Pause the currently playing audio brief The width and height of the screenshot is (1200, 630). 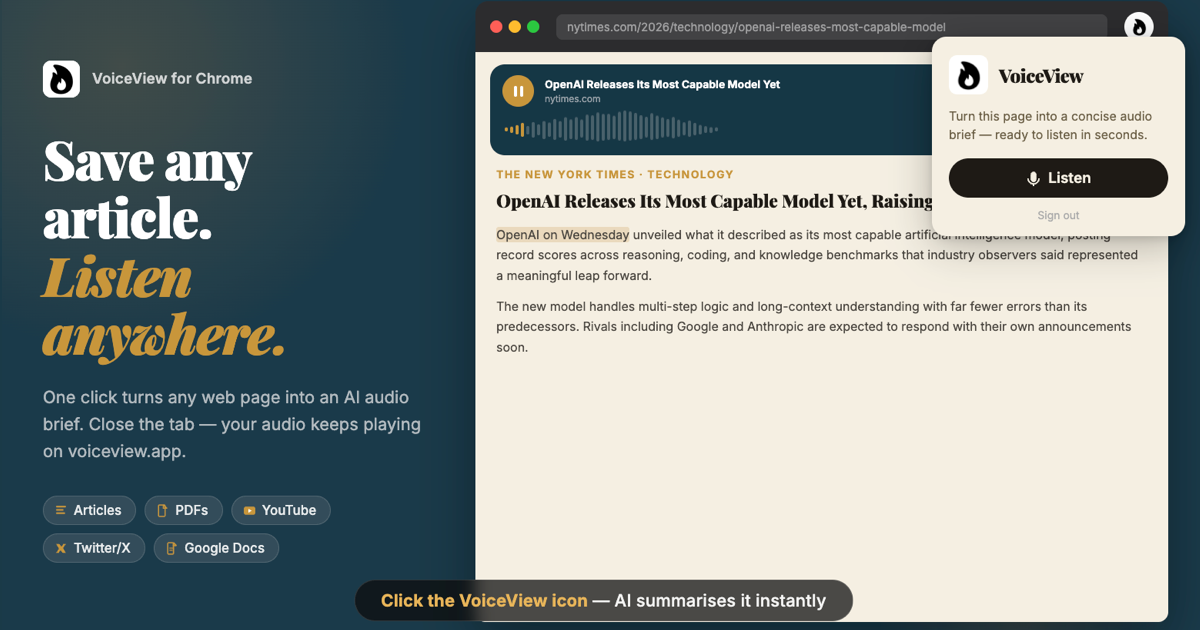pos(519,90)
